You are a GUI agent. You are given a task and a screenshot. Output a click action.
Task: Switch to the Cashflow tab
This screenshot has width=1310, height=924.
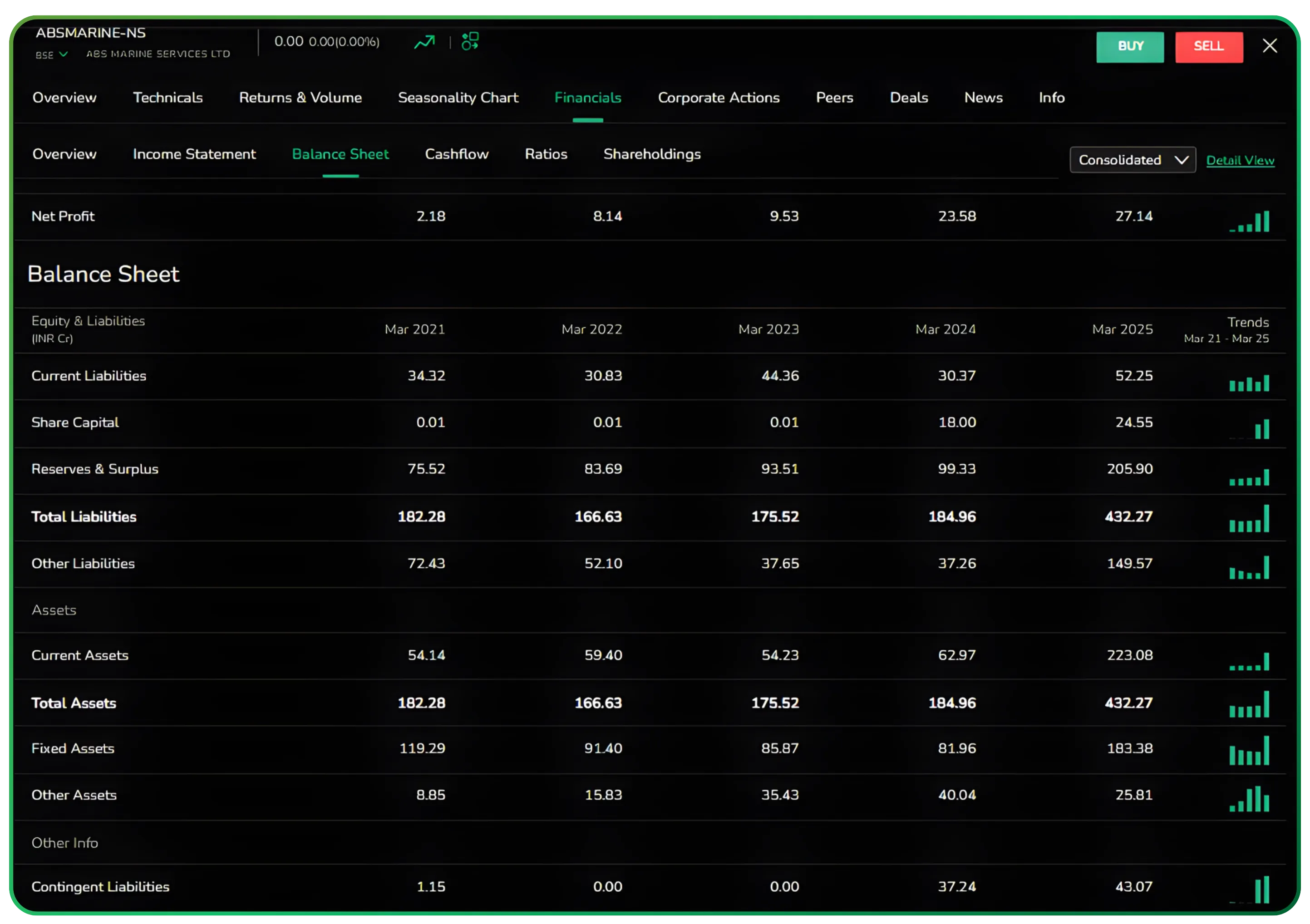pyautogui.click(x=457, y=154)
